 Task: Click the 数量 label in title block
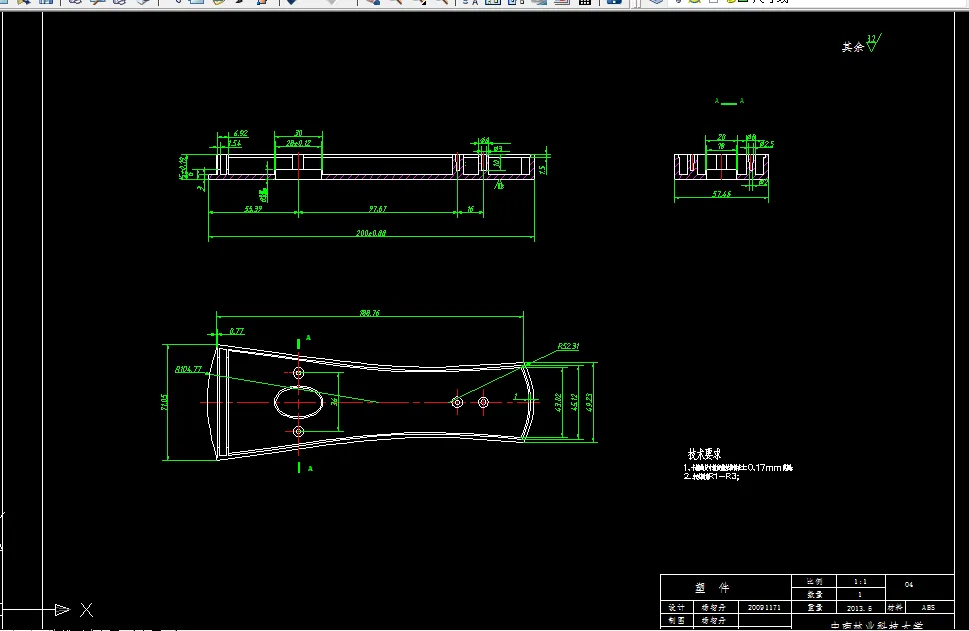click(x=815, y=595)
